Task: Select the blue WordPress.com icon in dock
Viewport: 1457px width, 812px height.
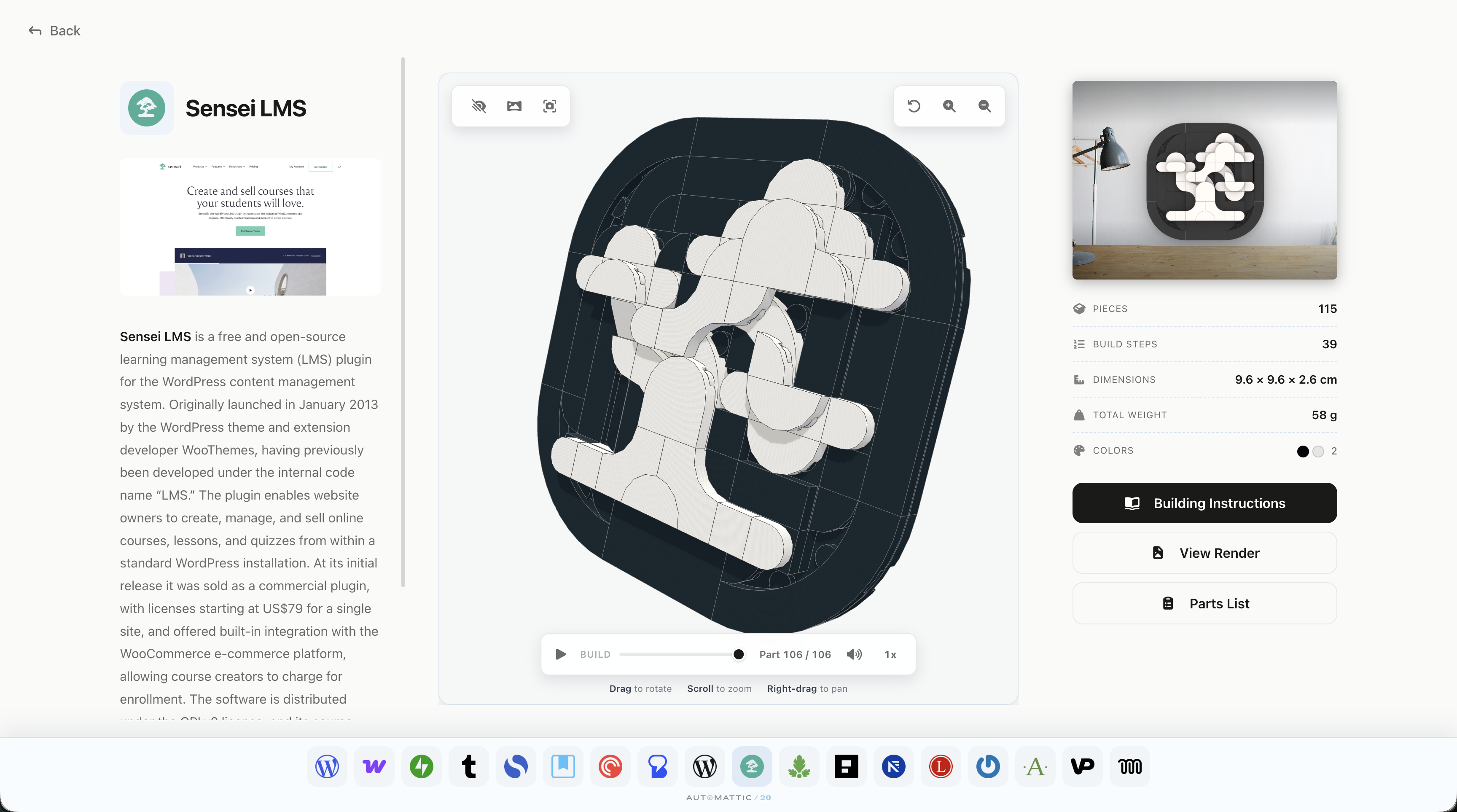Action: [327, 766]
